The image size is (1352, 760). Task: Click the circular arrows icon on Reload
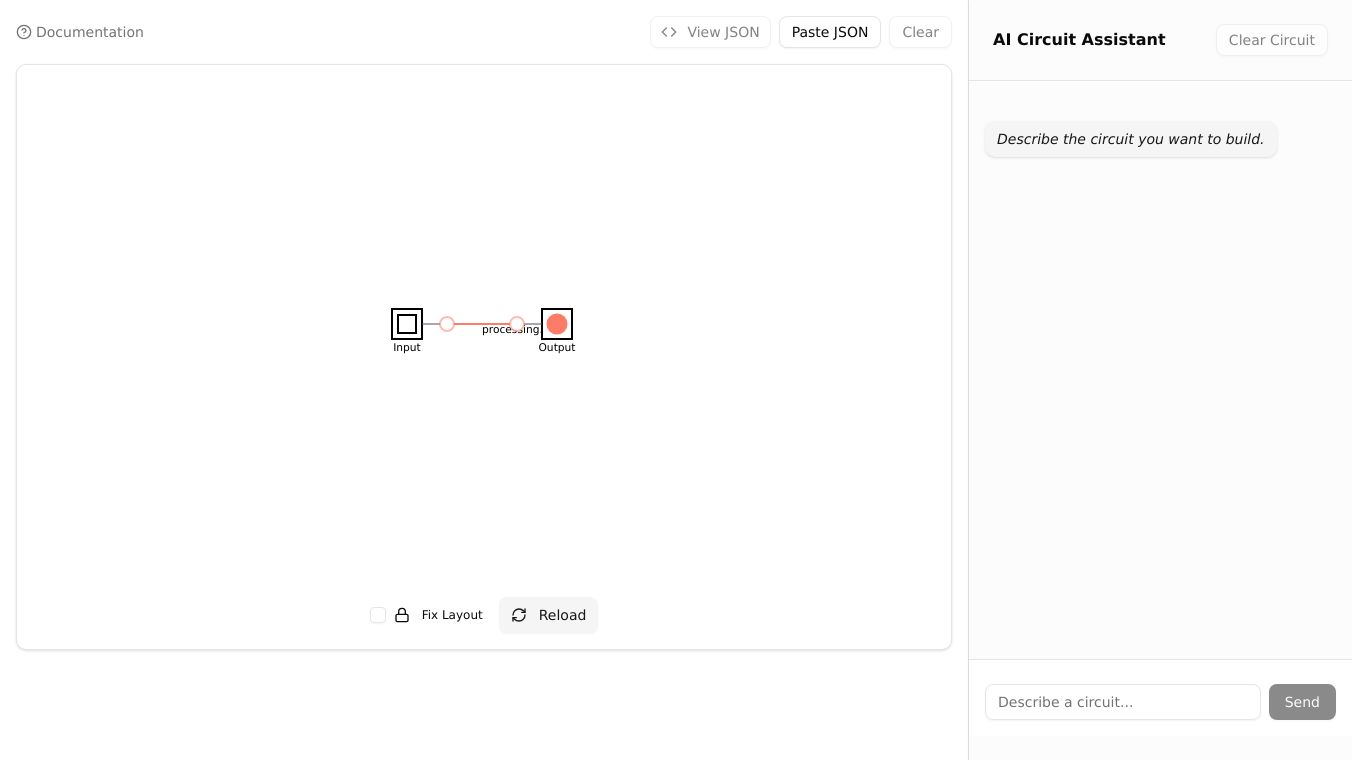pos(519,615)
